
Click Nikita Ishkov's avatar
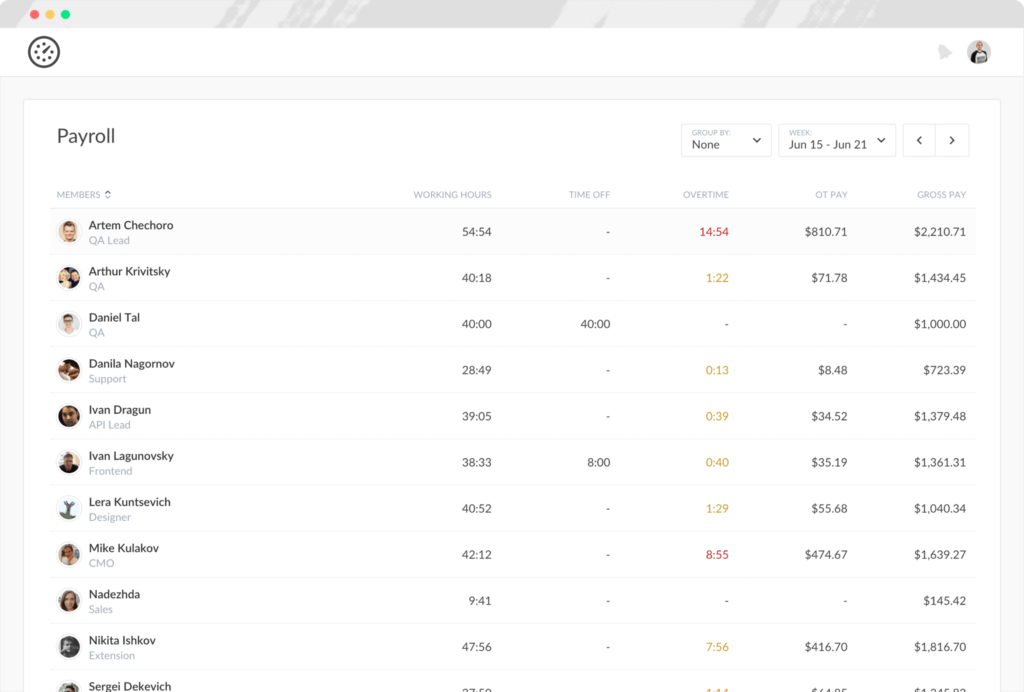(x=69, y=647)
